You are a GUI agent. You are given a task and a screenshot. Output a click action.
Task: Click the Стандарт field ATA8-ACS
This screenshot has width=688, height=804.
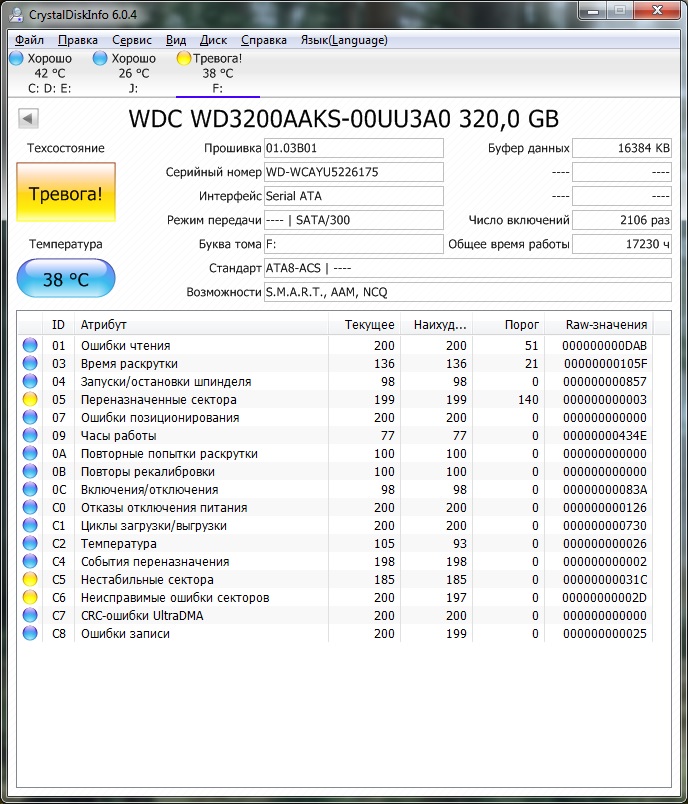click(468, 268)
